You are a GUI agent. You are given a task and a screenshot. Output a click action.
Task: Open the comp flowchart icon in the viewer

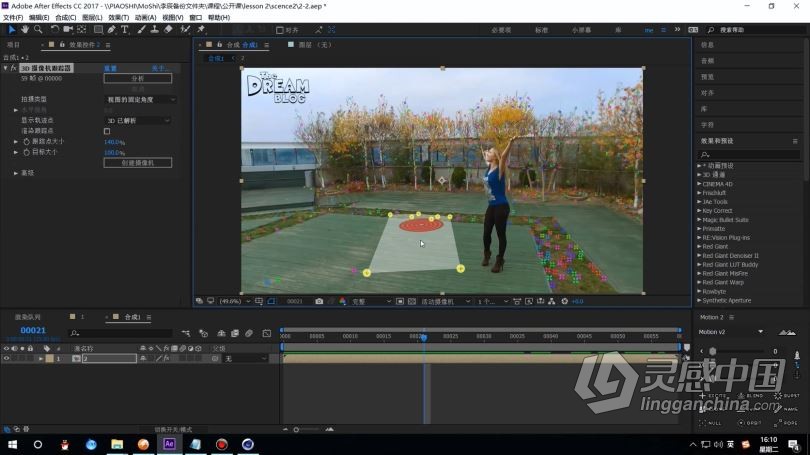click(x=552, y=301)
